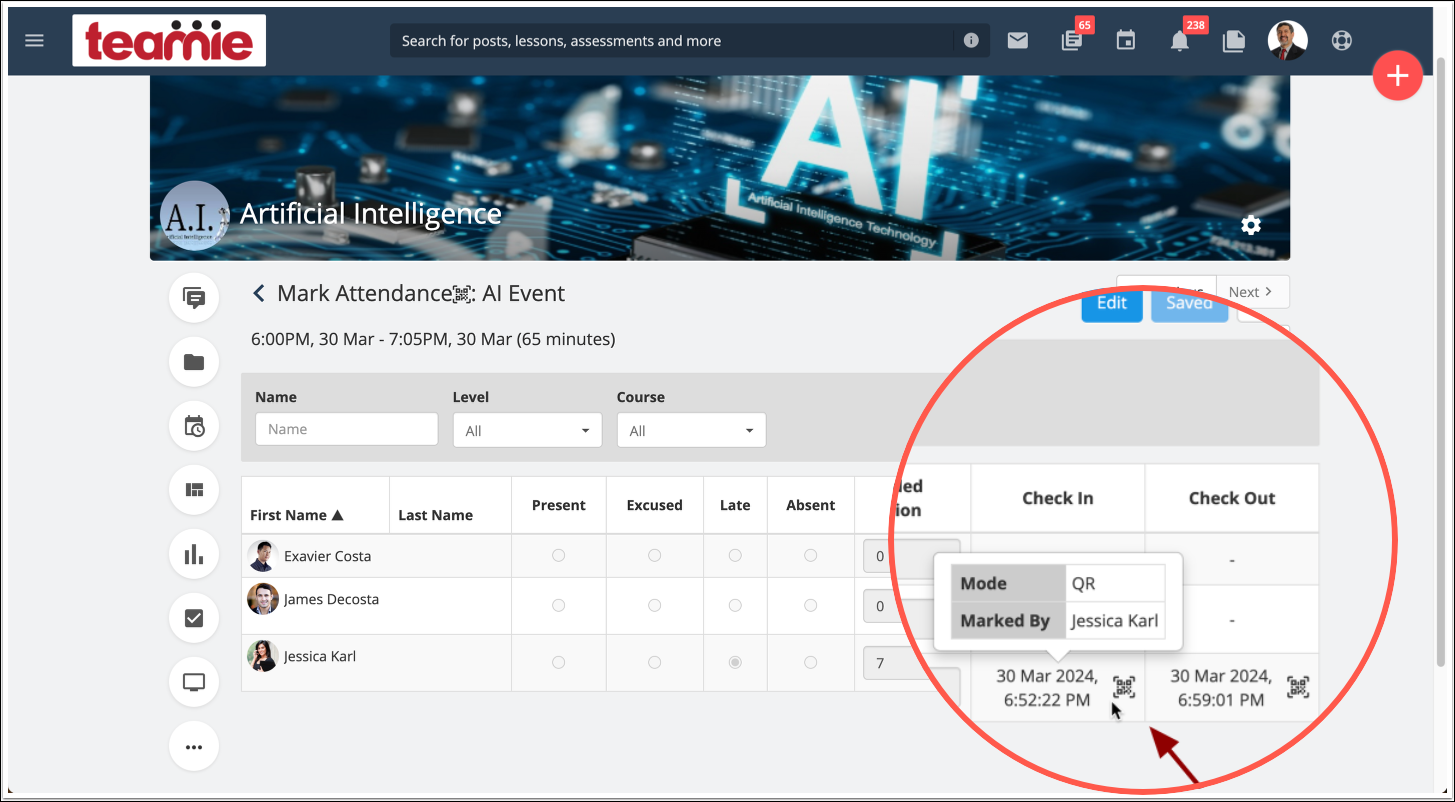The image size is (1455, 802).
Task: Click Exavier Costa's minutes field
Action: coord(911,556)
